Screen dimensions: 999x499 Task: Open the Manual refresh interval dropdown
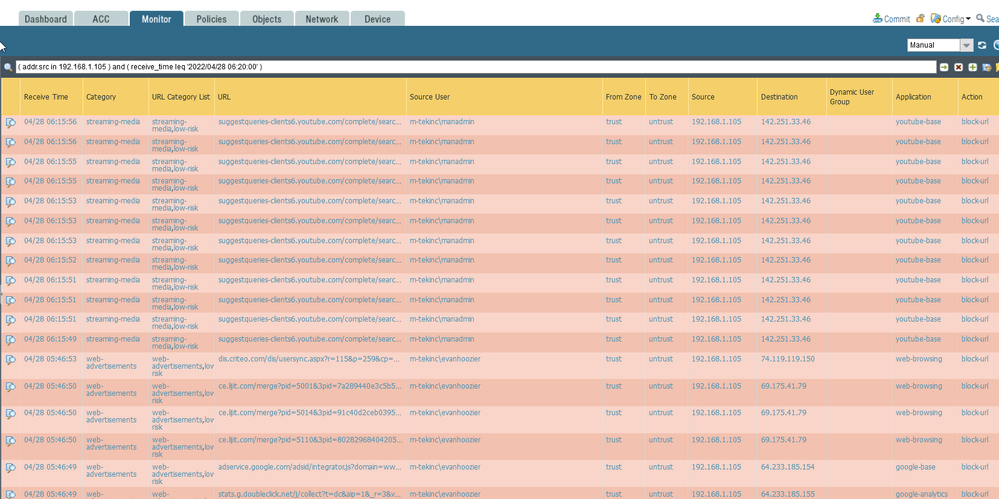tap(966, 45)
